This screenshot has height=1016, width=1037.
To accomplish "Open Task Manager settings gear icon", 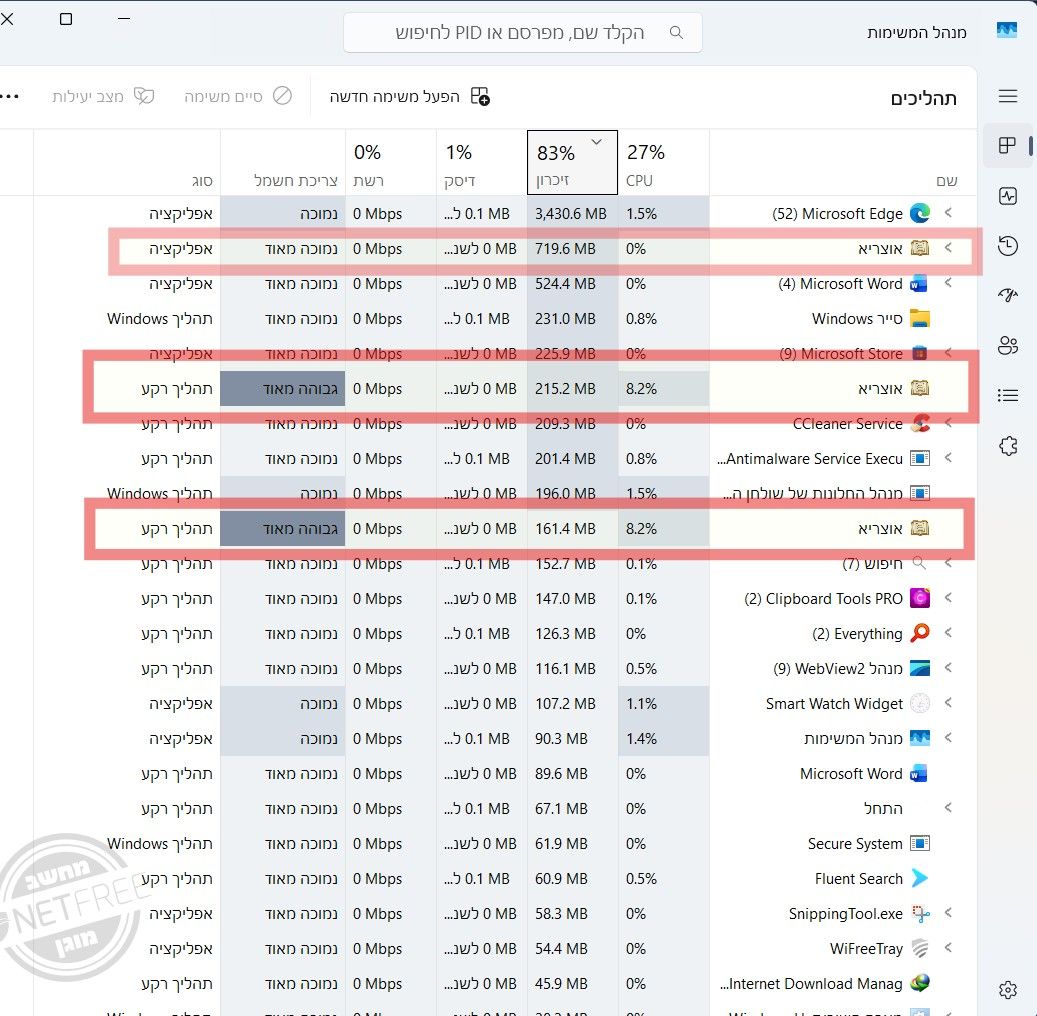I will (1008, 990).
